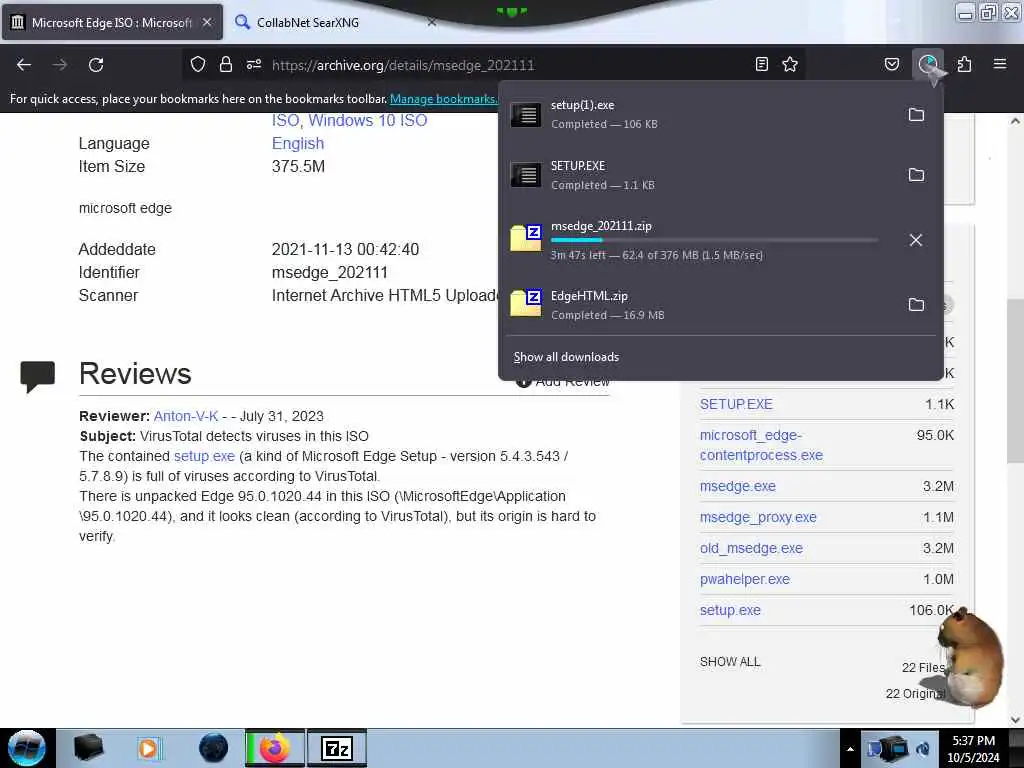Open the black box taskbar application
The height and width of the screenshot is (768, 1024).
click(x=88, y=748)
